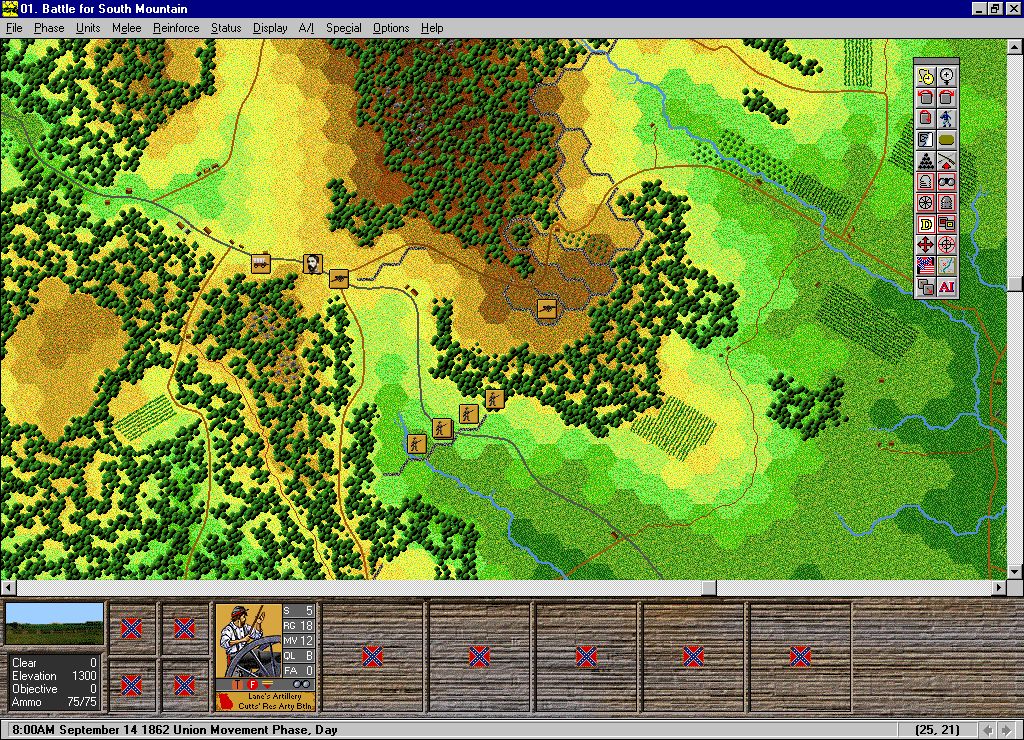Open the Melee menu
This screenshot has height=740, width=1024.
pos(126,28)
